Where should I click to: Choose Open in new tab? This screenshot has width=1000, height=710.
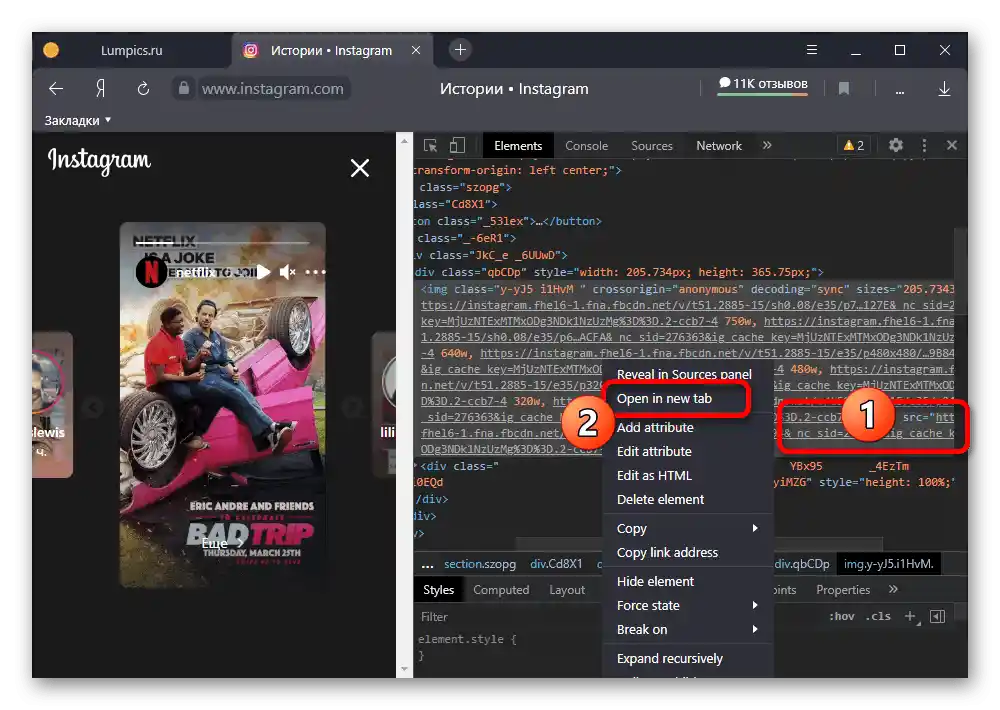tap(664, 399)
